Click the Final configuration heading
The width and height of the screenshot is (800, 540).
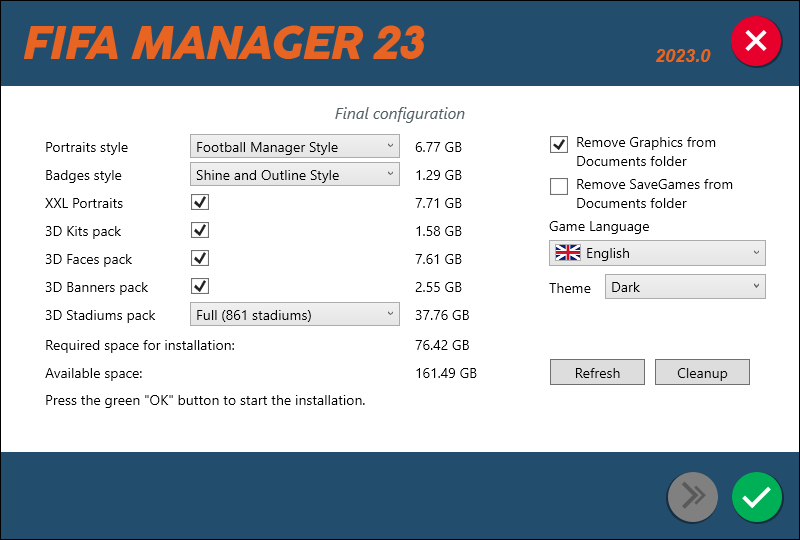pos(399,113)
